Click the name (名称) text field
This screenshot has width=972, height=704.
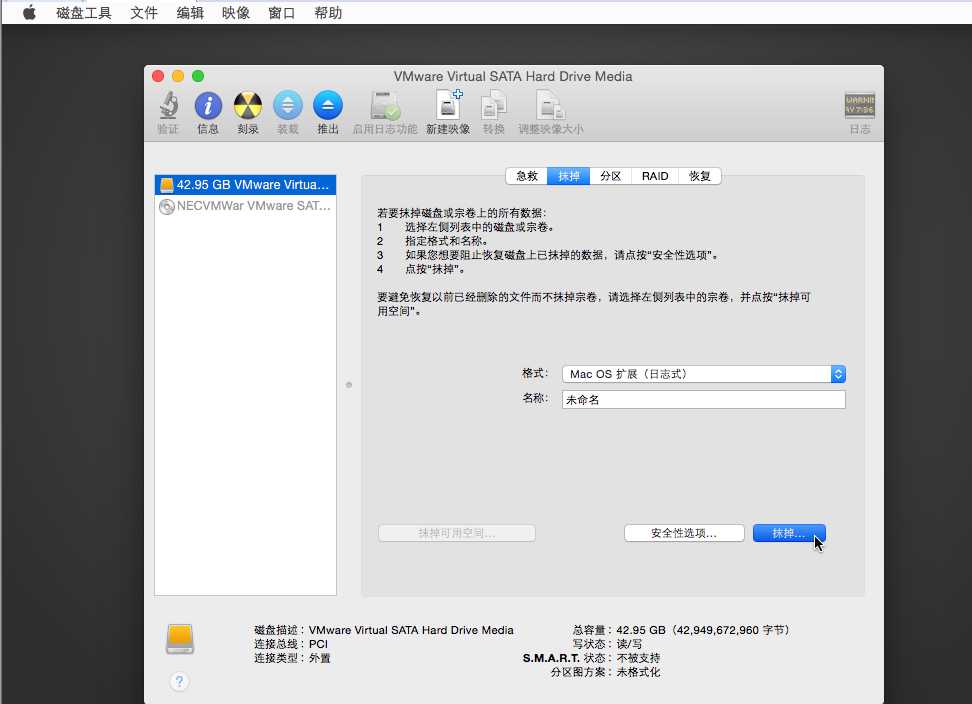pyautogui.click(x=704, y=400)
